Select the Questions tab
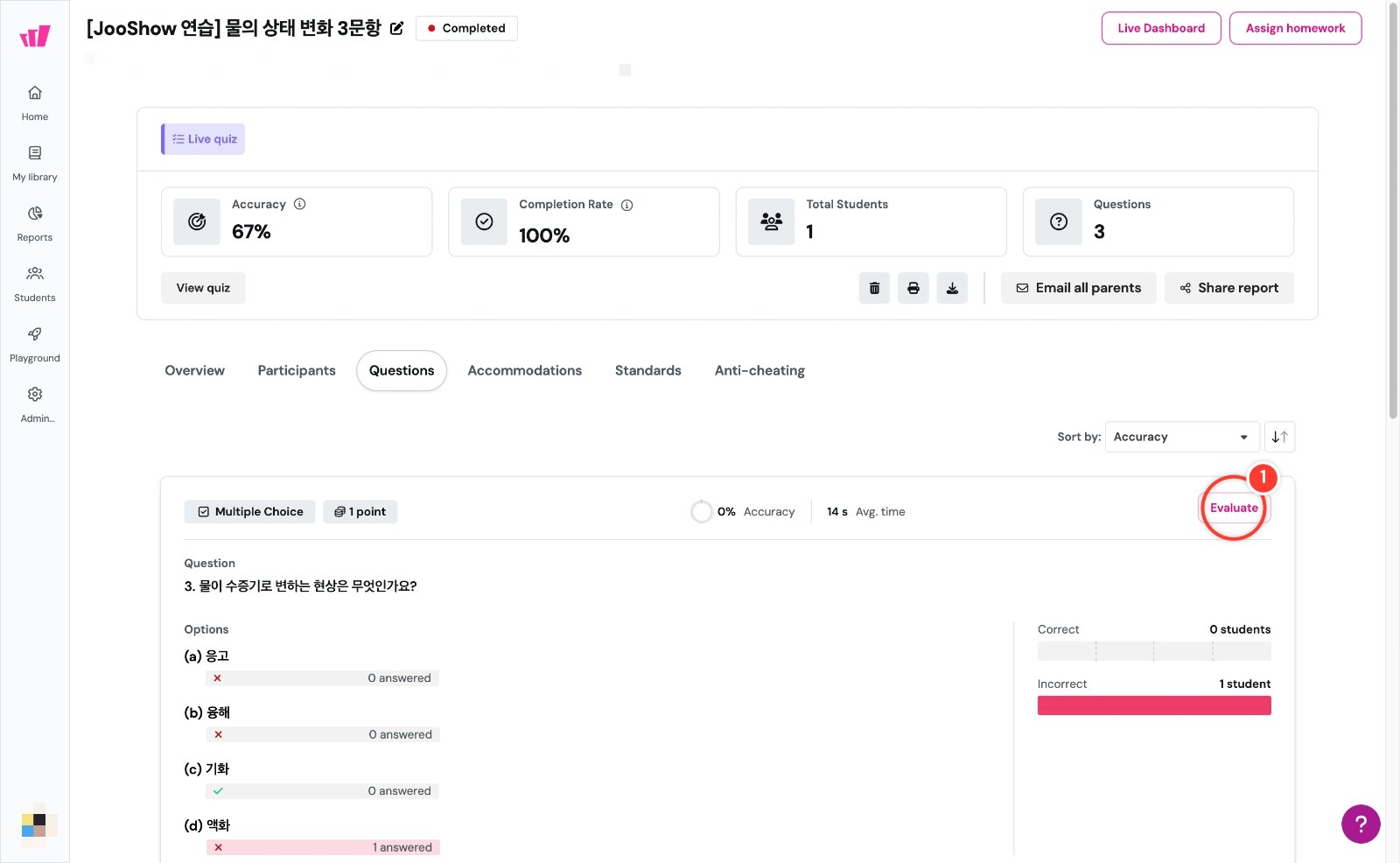Screen dimensions: 1400x863 coord(402,370)
